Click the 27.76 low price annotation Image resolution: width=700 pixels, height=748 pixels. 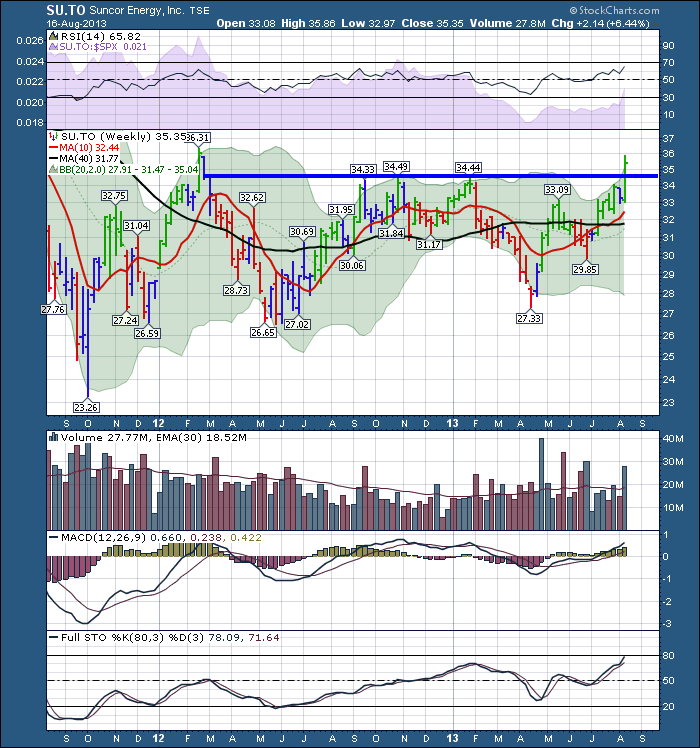point(53,310)
